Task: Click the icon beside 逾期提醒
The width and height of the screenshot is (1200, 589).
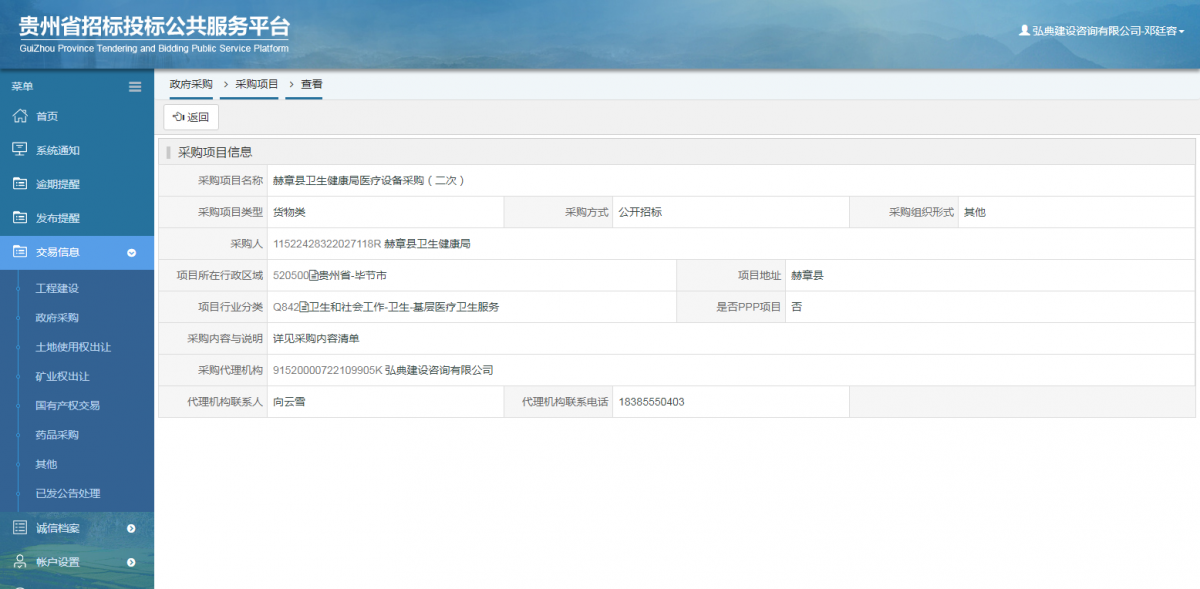Action: click(19, 184)
